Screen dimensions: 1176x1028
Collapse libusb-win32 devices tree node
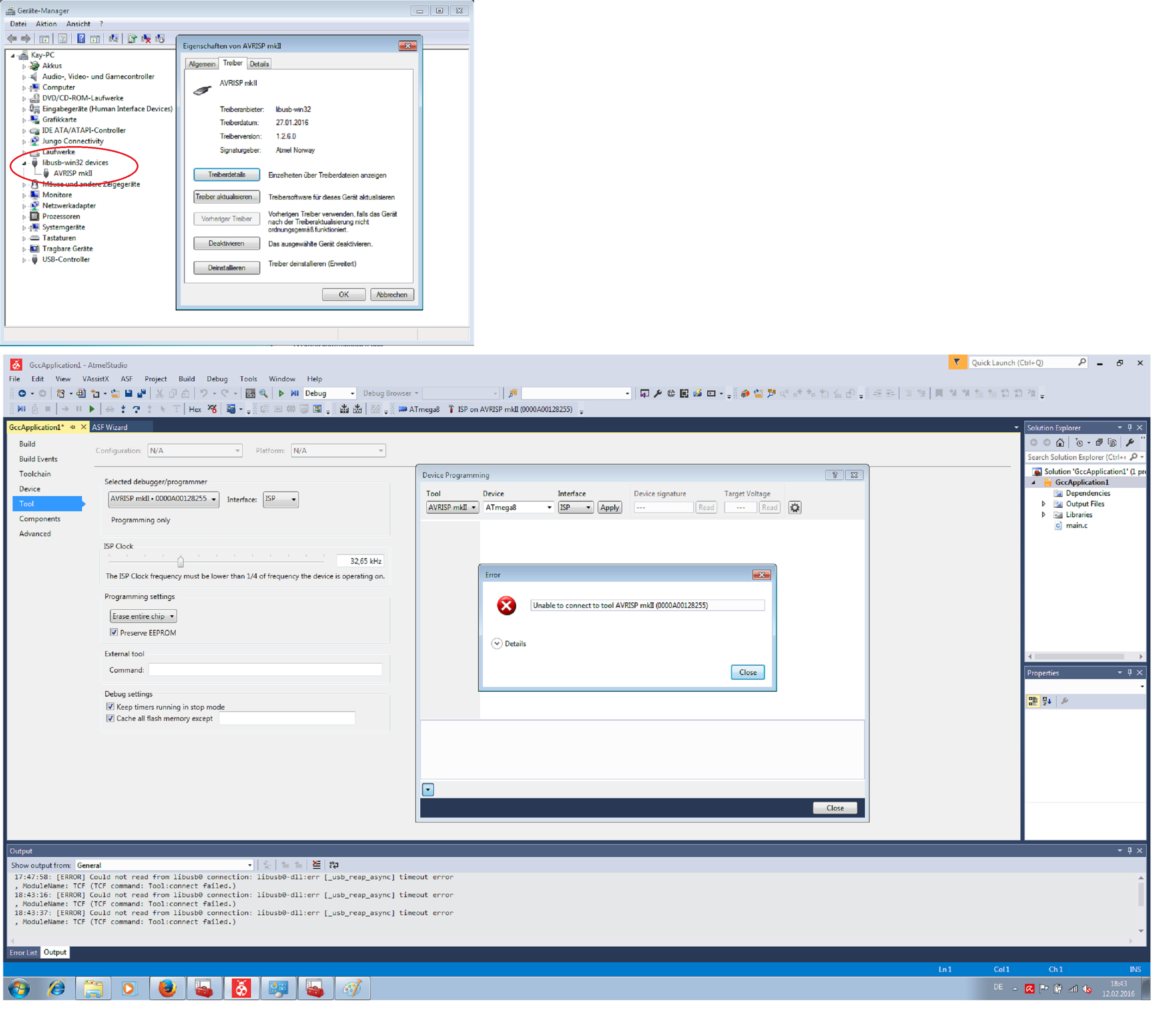point(24,163)
